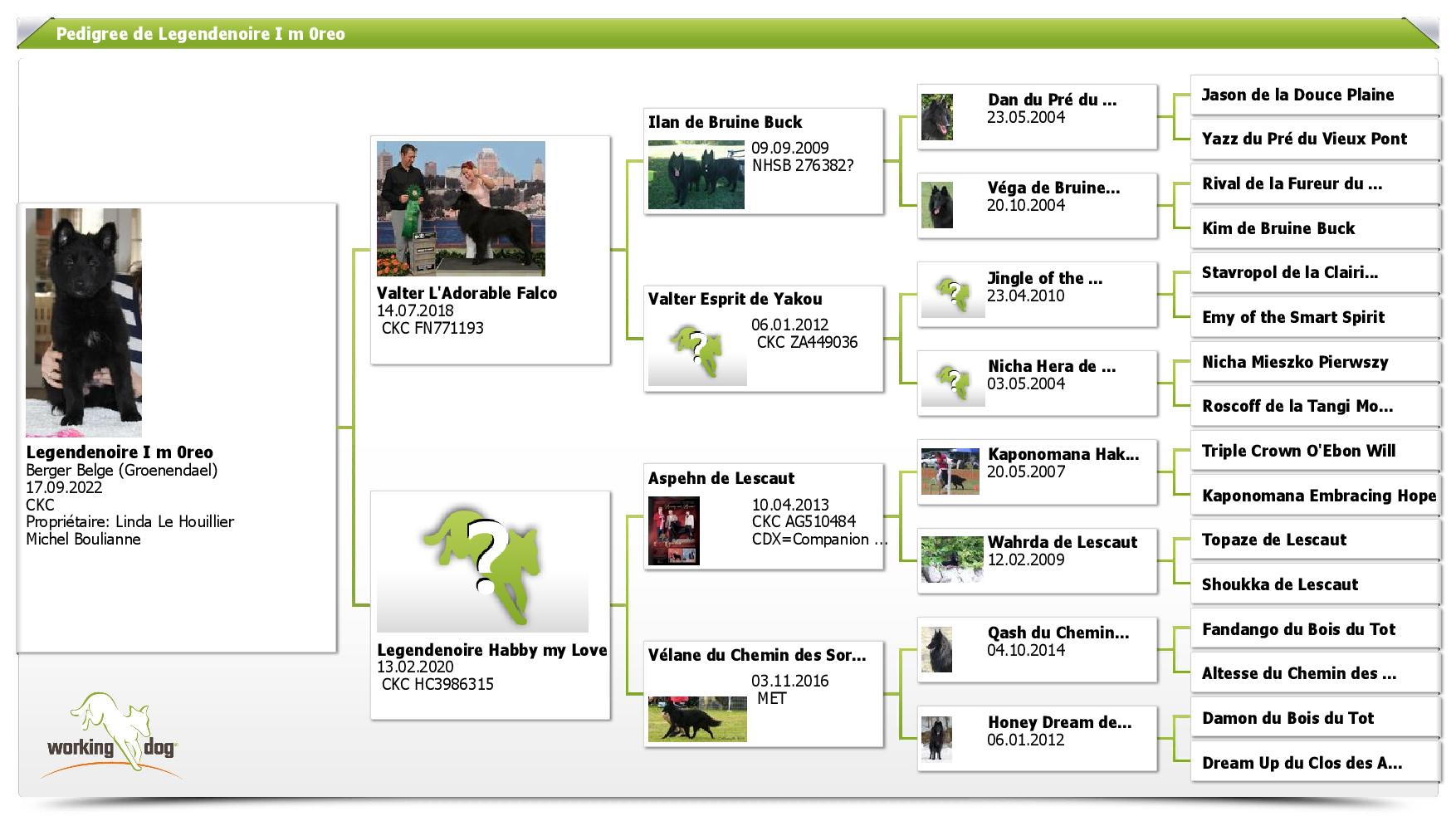
Task: Open Legendenoire Habby my Love name link
Action: coord(492,650)
